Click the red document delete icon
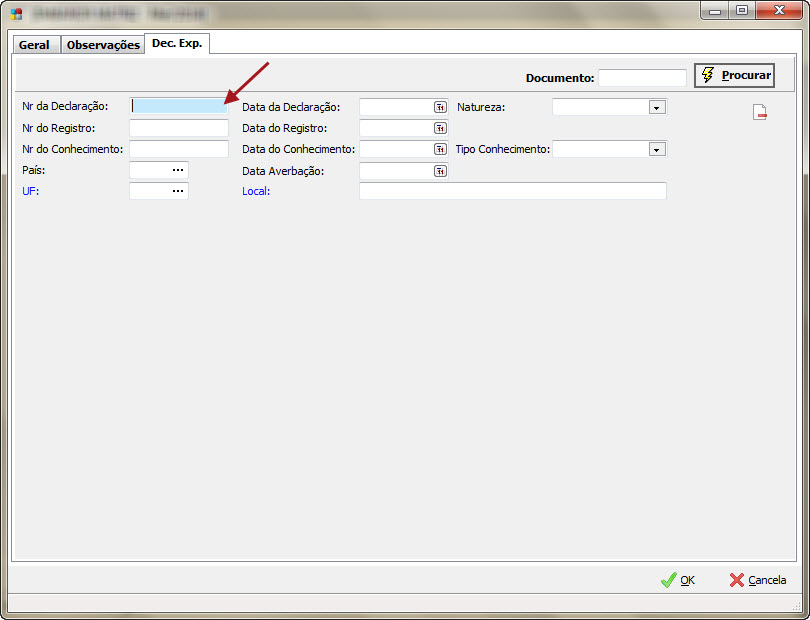This screenshot has height=620, width=810. (760, 112)
